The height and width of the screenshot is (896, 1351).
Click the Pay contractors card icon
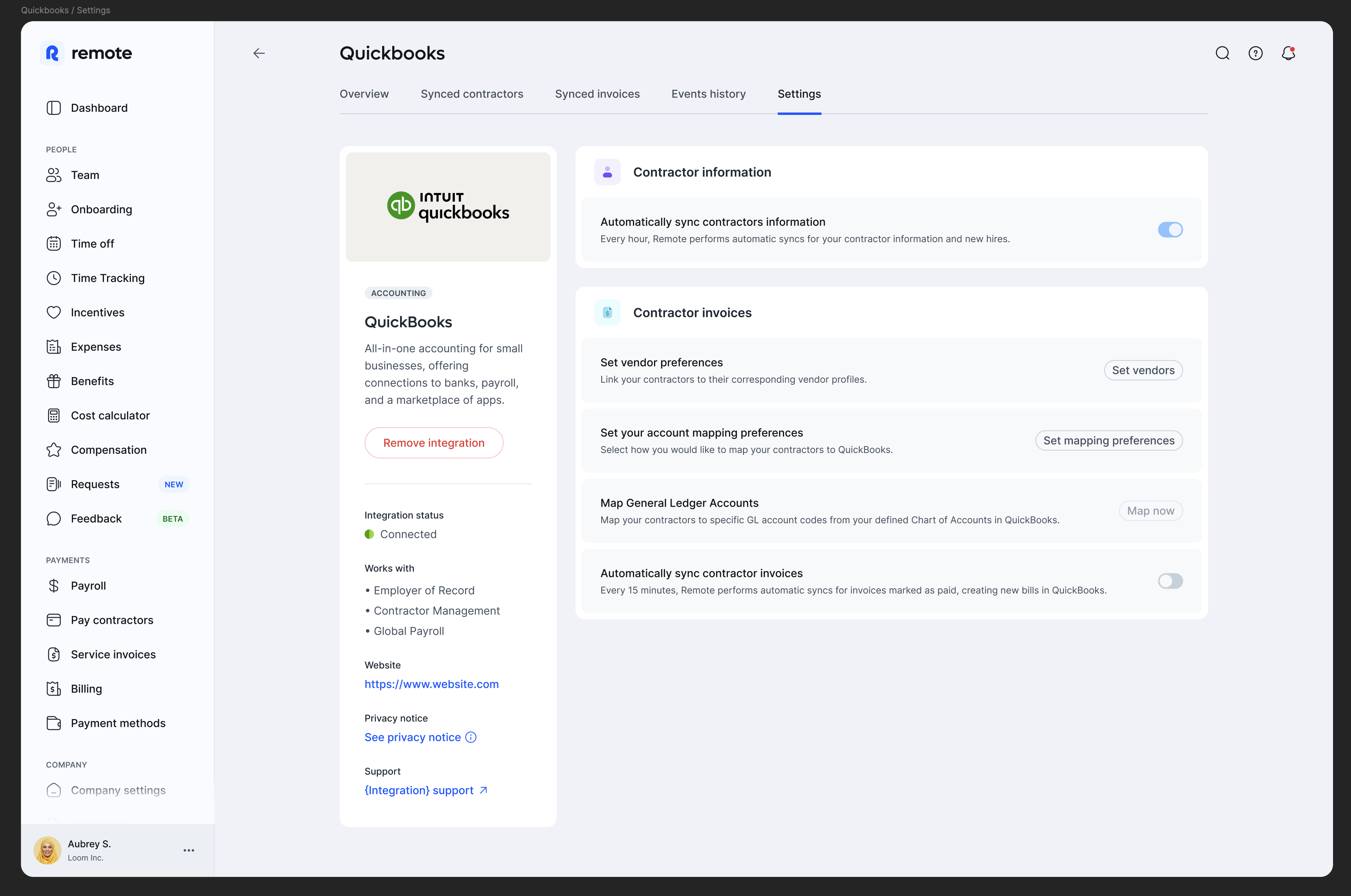tap(54, 620)
